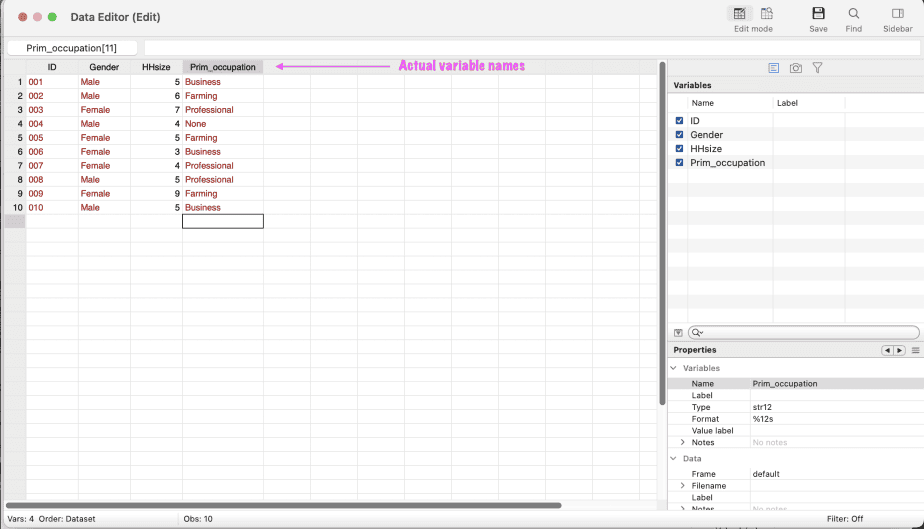Switch to Edit mode icon

point(739,14)
